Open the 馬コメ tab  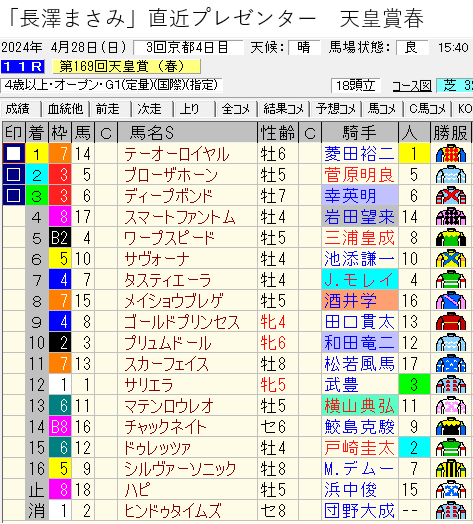tap(382, 109)
